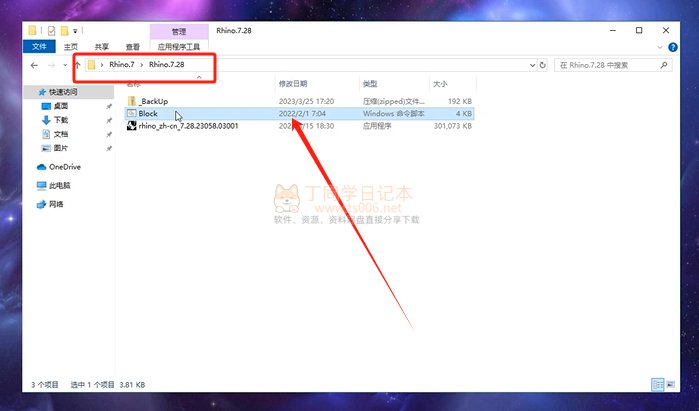
Task: Open 文档 in the navigation pane
Action: tap(61, 134)
